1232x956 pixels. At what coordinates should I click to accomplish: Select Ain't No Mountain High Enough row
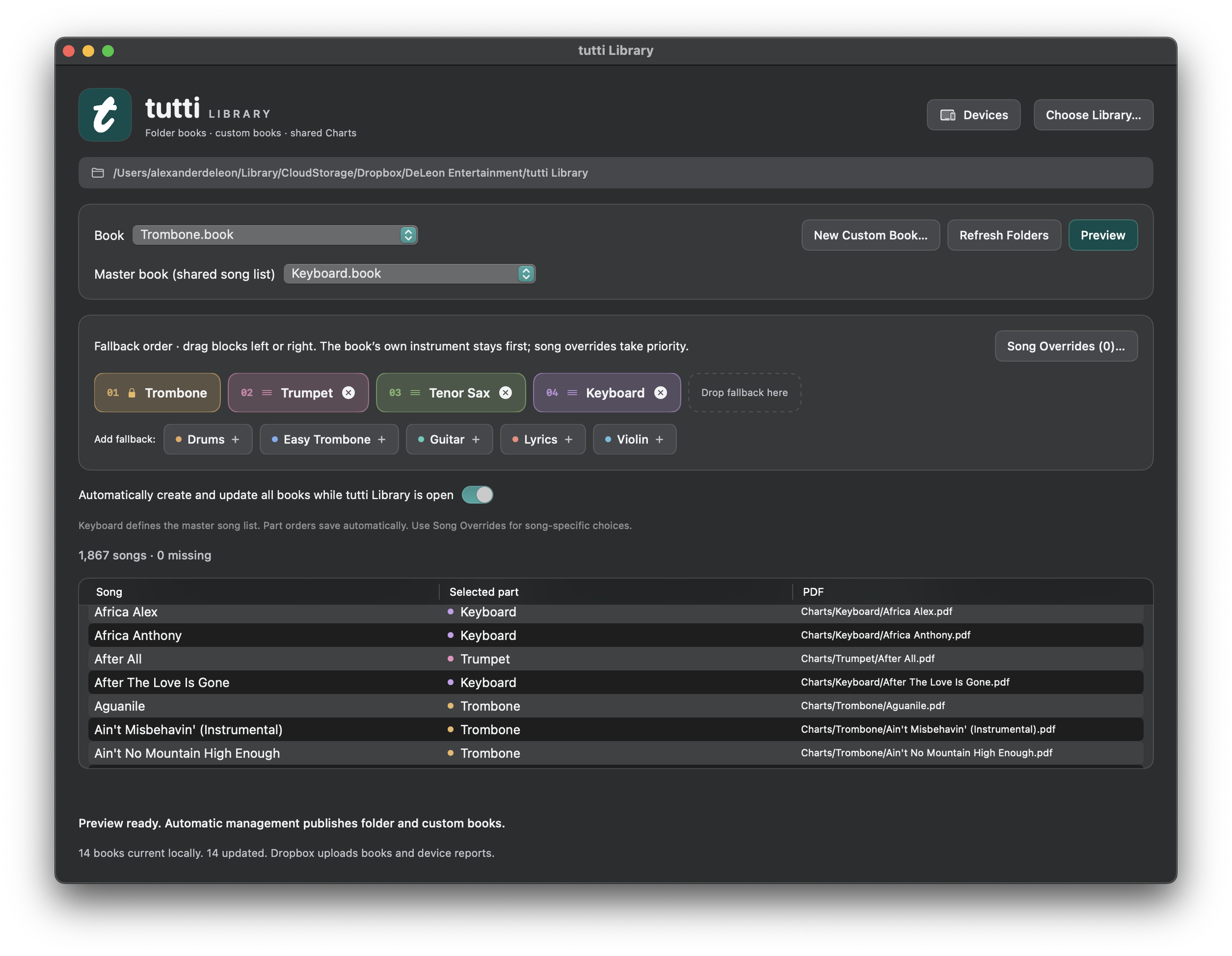click(616, 753)
